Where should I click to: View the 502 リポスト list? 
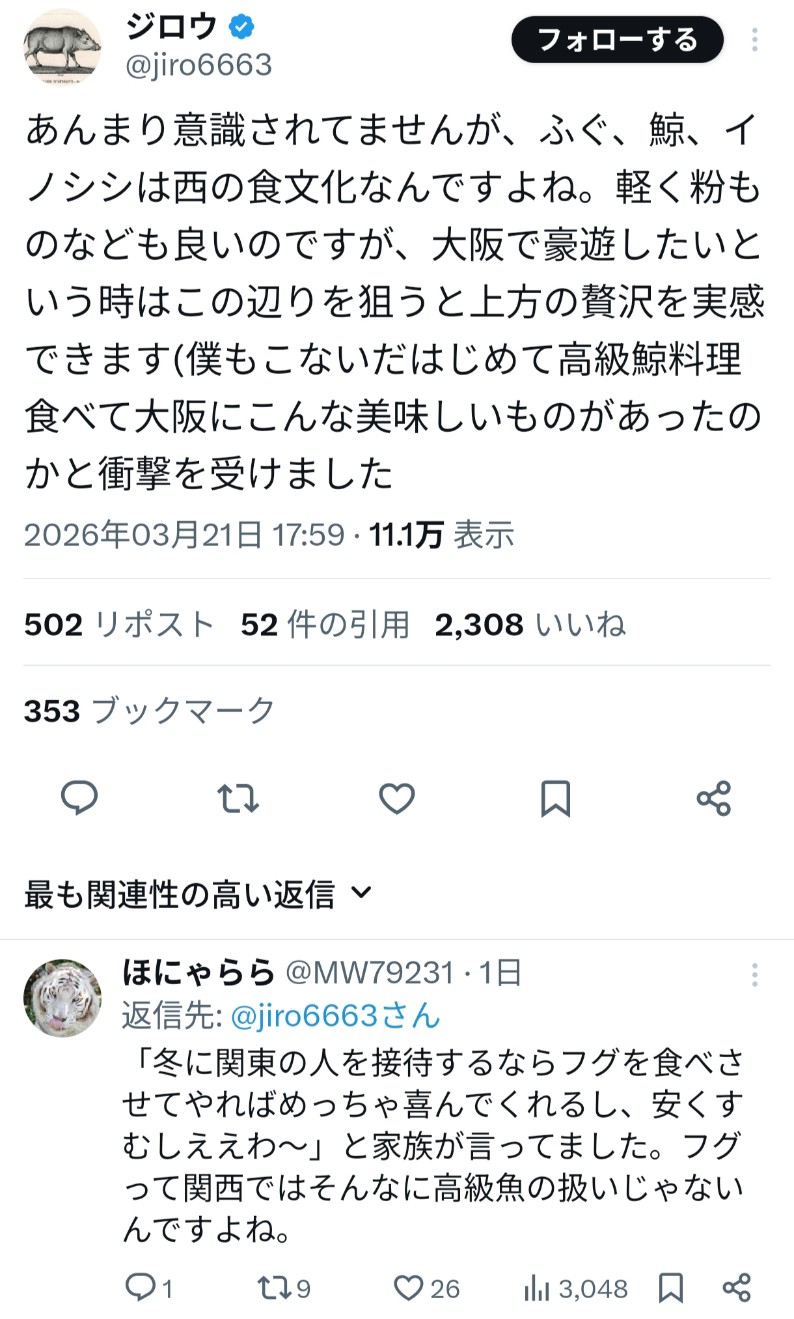point(119,625)
